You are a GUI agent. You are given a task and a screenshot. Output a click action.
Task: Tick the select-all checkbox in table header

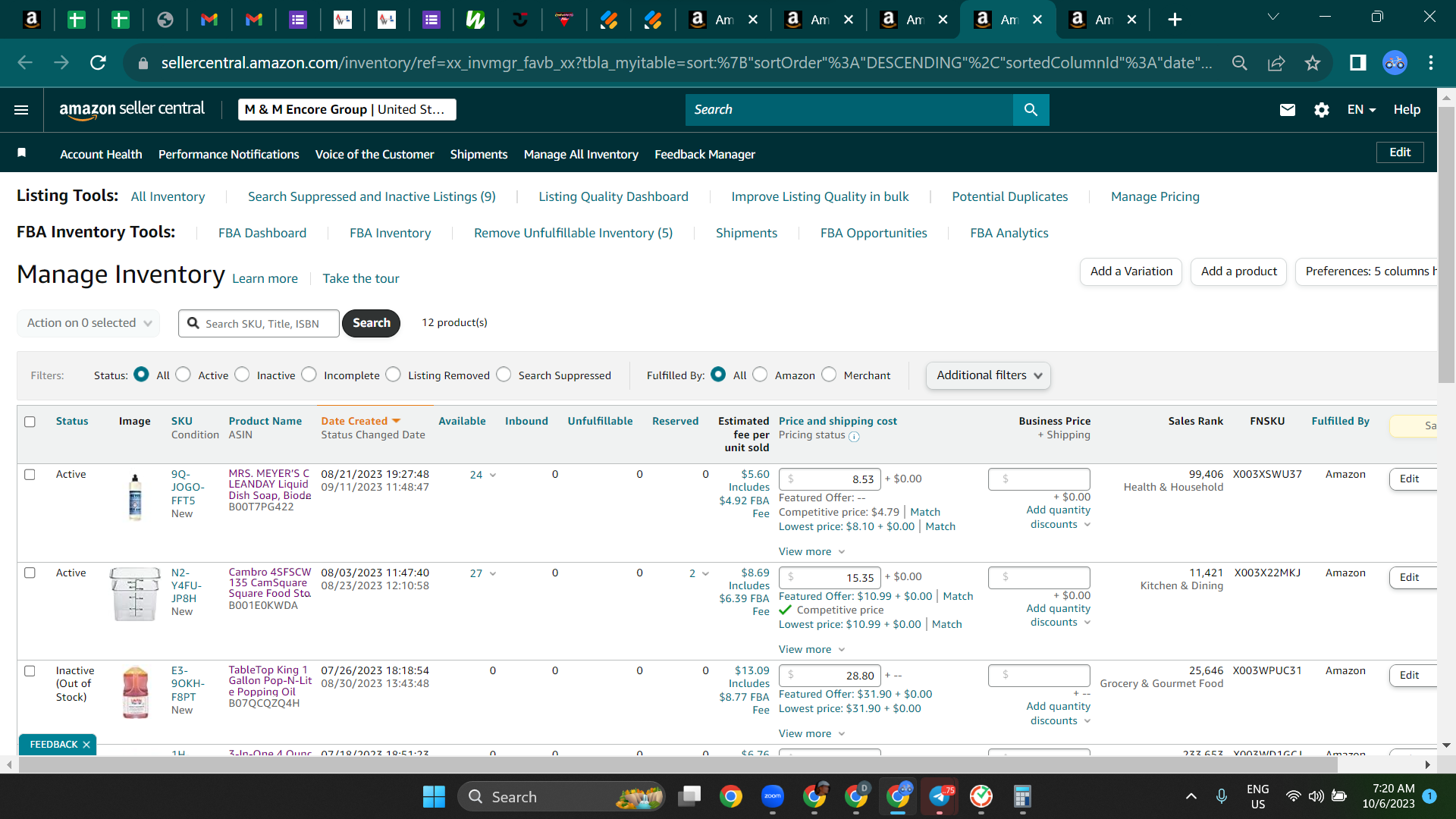point(30,422)
